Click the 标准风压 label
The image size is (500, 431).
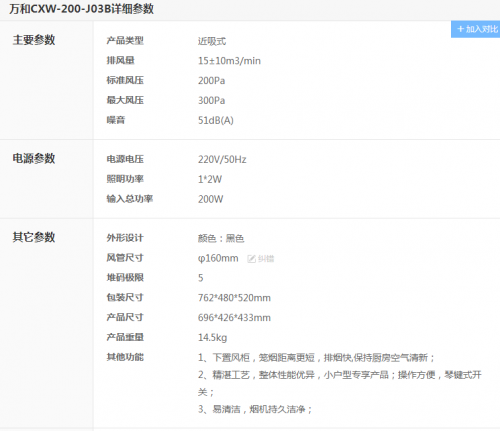click(x=125, y=80)
